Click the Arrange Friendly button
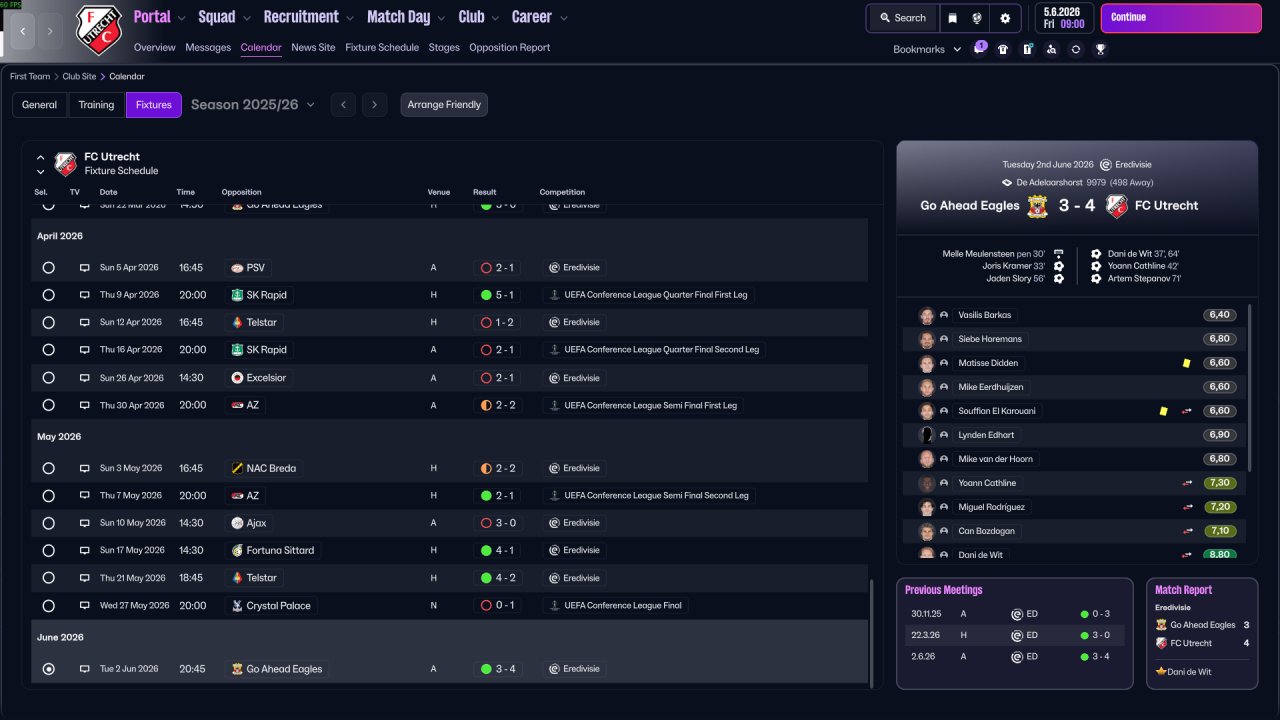The height and width of the screenshot is (720, 1280). (444, 104)
